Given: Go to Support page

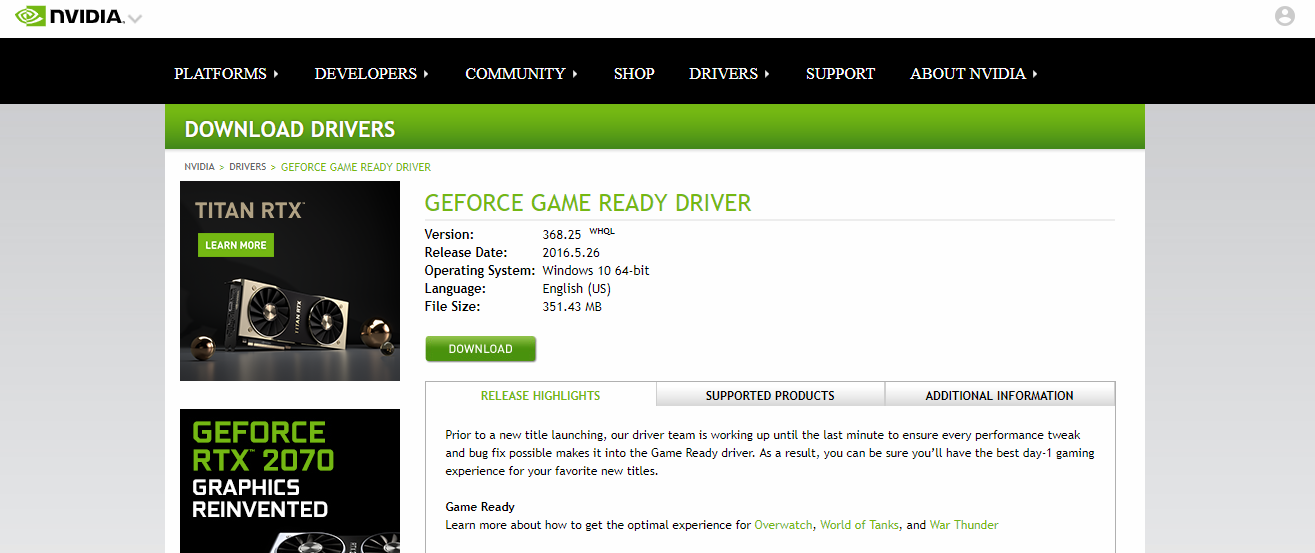Looking at the screenshot, I should [x=840, y=73].
